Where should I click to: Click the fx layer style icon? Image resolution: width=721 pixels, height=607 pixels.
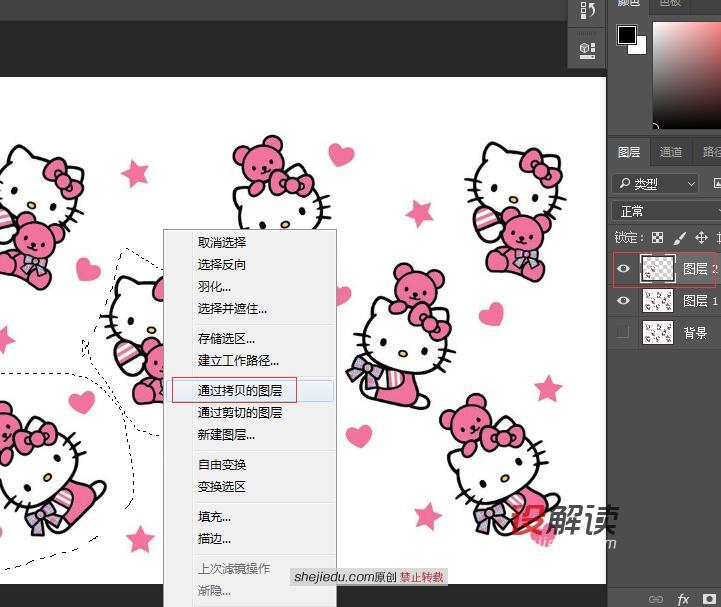683,599
